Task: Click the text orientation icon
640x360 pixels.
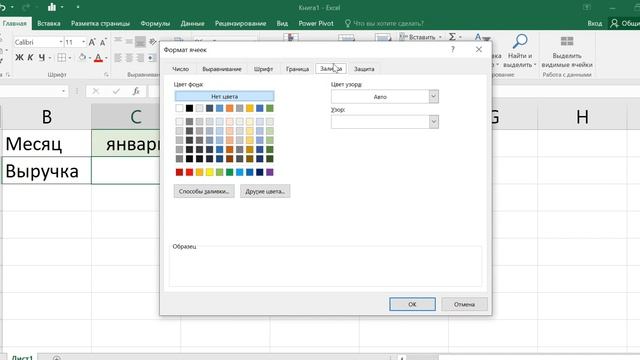Action: 153,41
